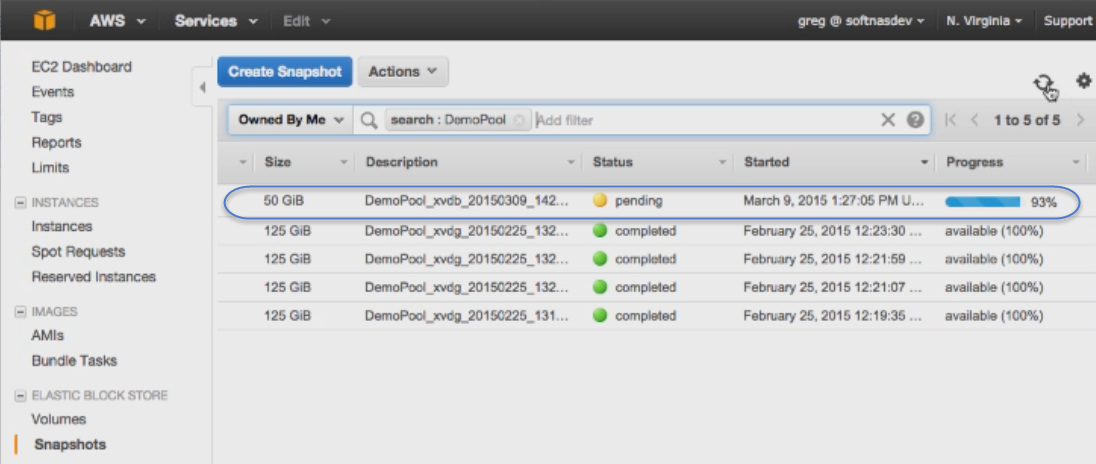Open the filter help question mark

pos(915,120)
